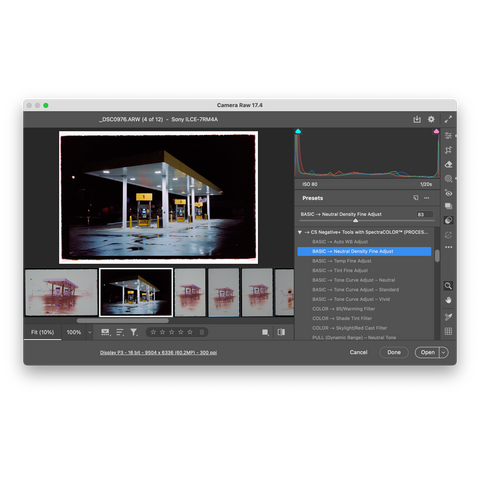Open workflow options link Display P3
The width and height of the screenshot is (480, 480).
158,353
